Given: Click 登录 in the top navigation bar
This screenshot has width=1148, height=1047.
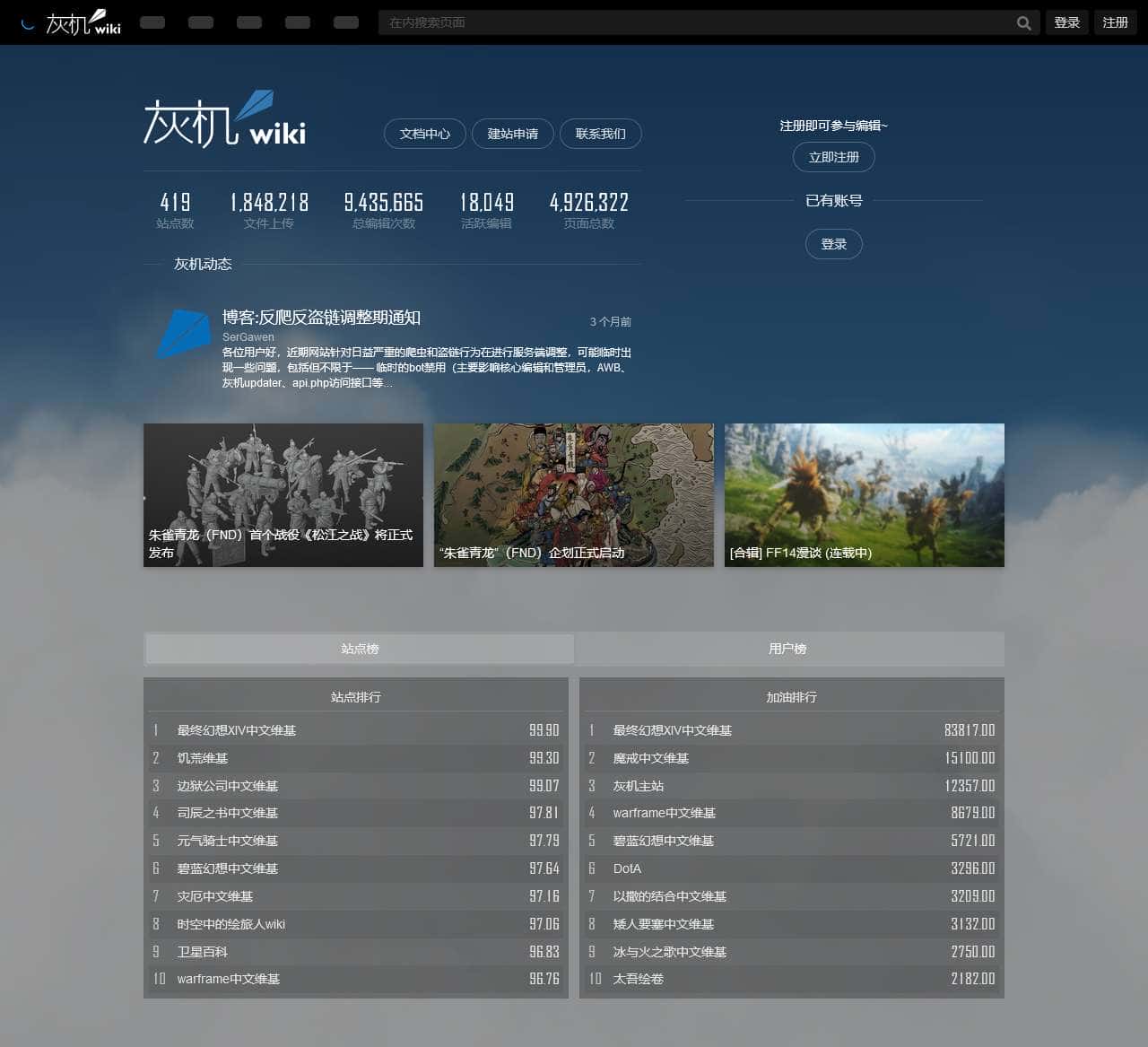Looking at the screenshot, I should point(1066,22).
